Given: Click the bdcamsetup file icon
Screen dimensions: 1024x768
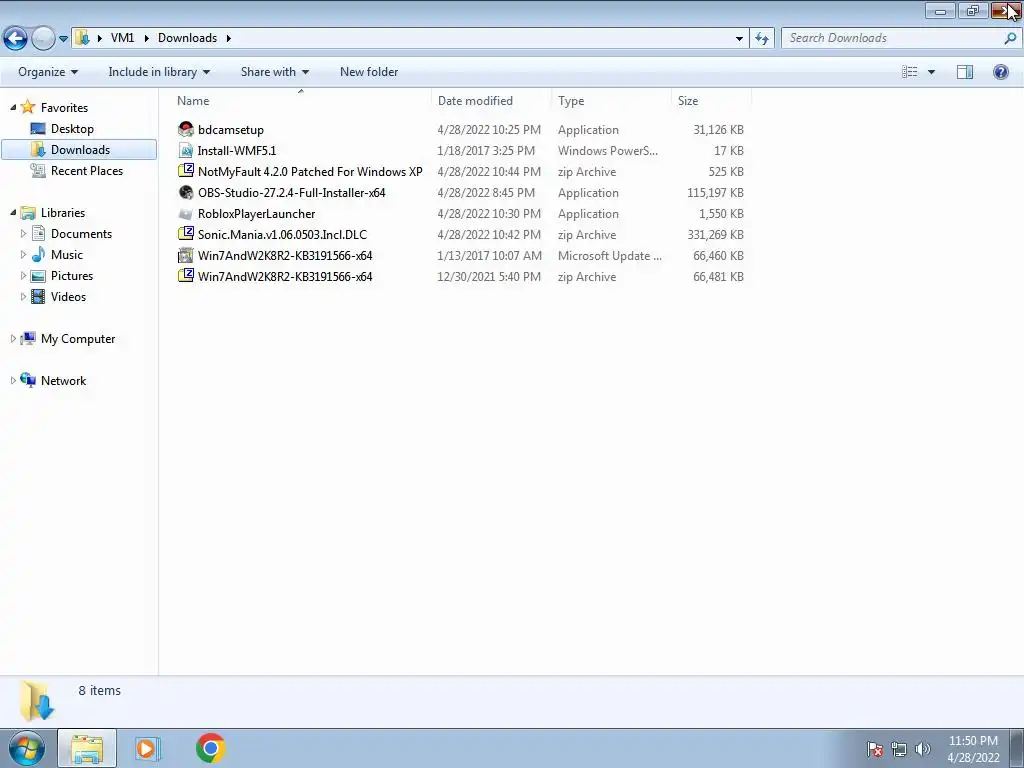Looking at the screenshot, I should coord(186,129).
